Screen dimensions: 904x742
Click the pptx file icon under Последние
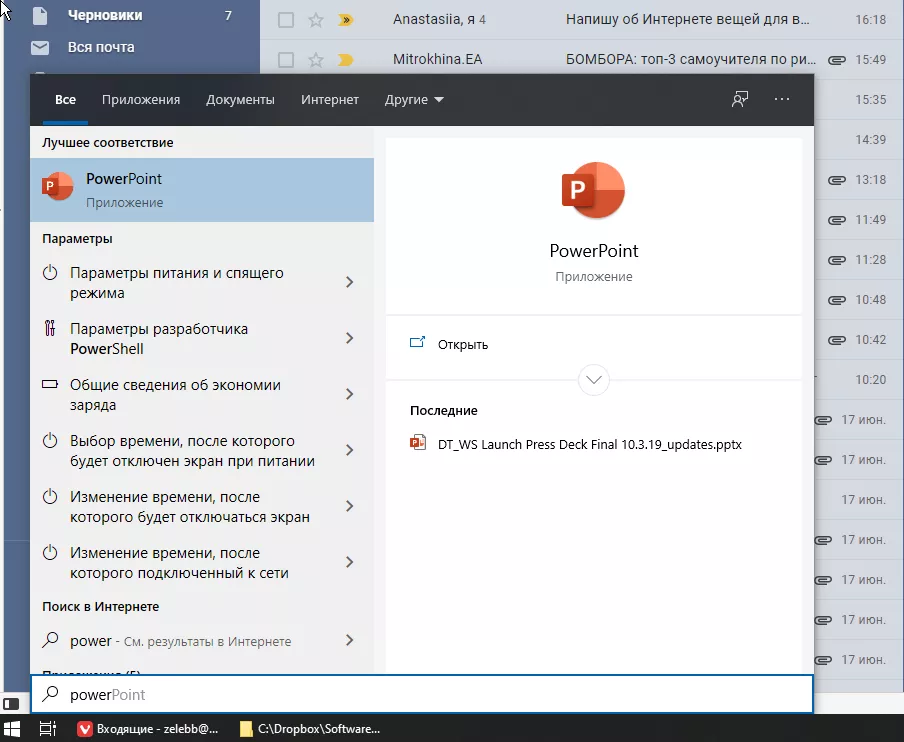tap(418, 443)
